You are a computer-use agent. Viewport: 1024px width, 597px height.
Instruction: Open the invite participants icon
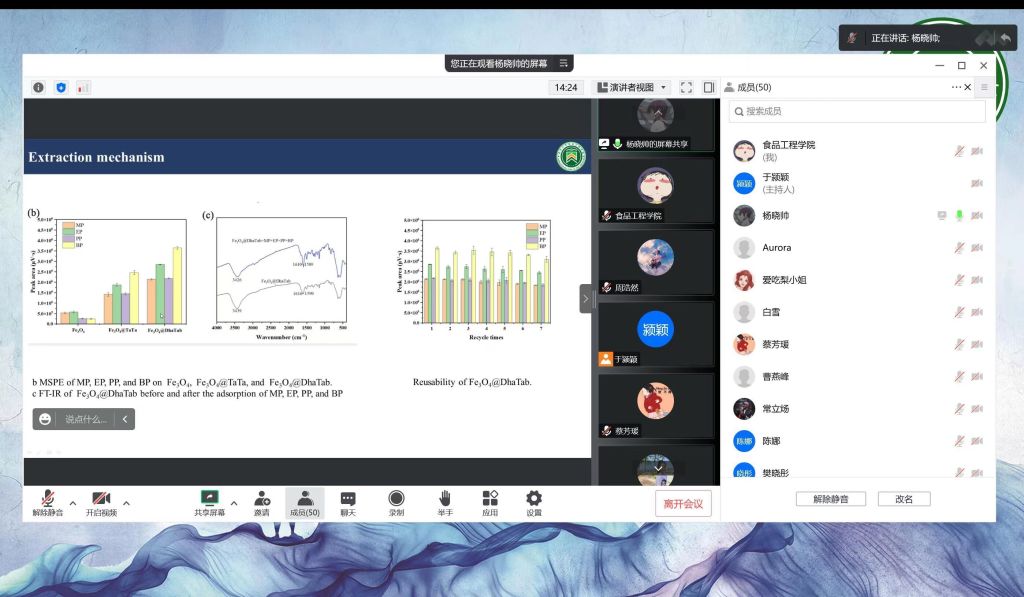point(261,498)
